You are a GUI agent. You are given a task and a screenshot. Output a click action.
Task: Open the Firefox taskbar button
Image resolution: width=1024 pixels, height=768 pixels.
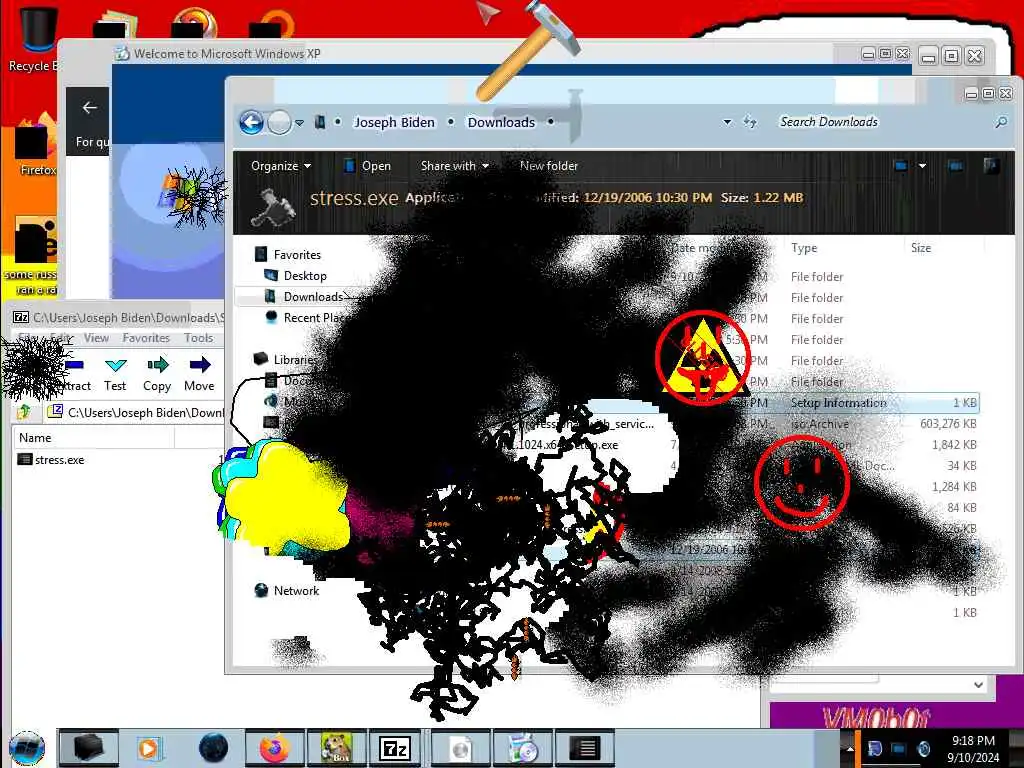pos(275,748)
